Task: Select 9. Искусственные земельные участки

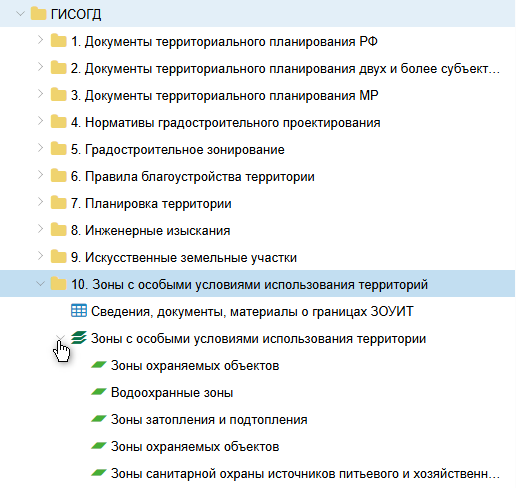Action: (184, 258)
